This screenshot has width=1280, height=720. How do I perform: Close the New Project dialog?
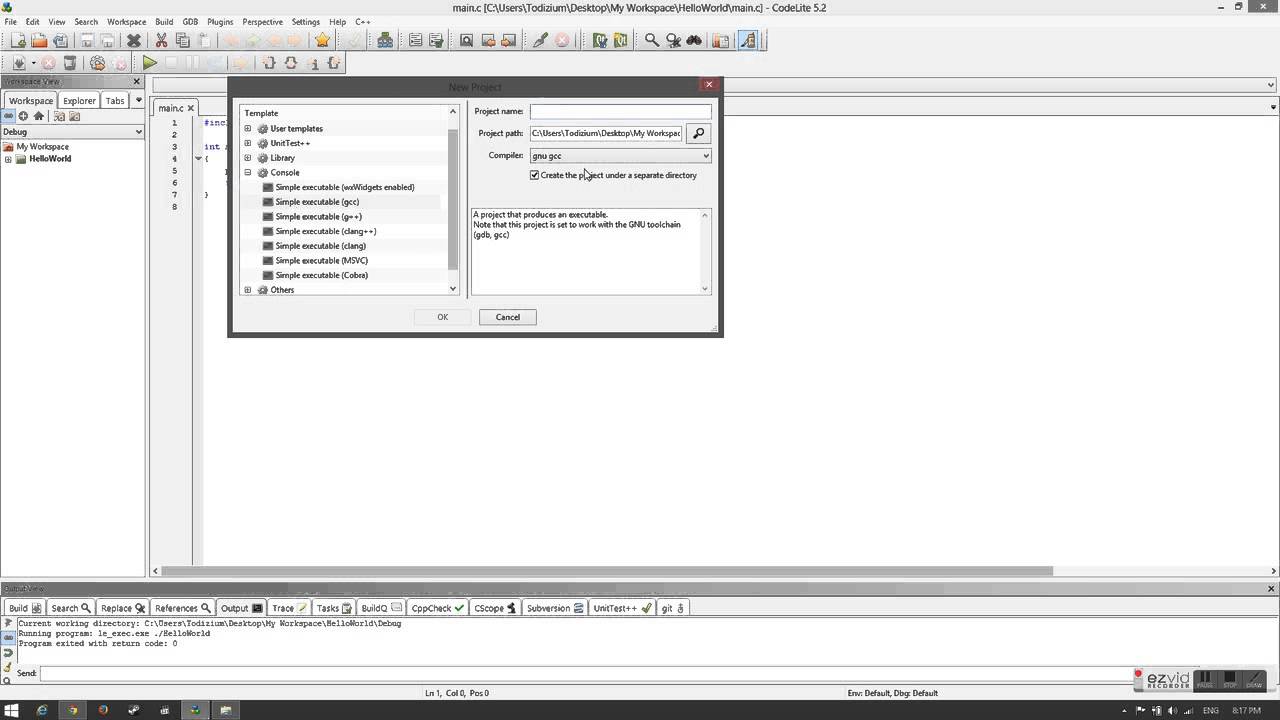click(x=709, y=84)
